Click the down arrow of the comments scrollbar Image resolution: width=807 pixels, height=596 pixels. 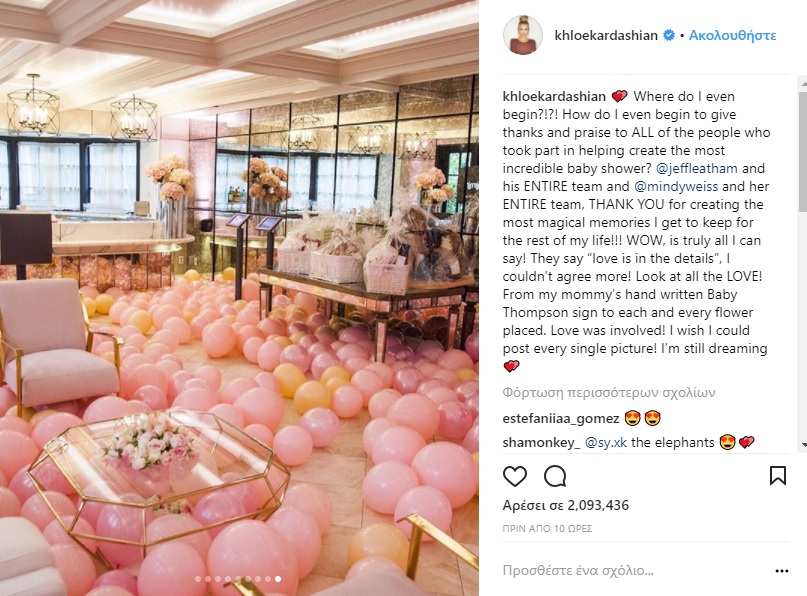point(804,445)
